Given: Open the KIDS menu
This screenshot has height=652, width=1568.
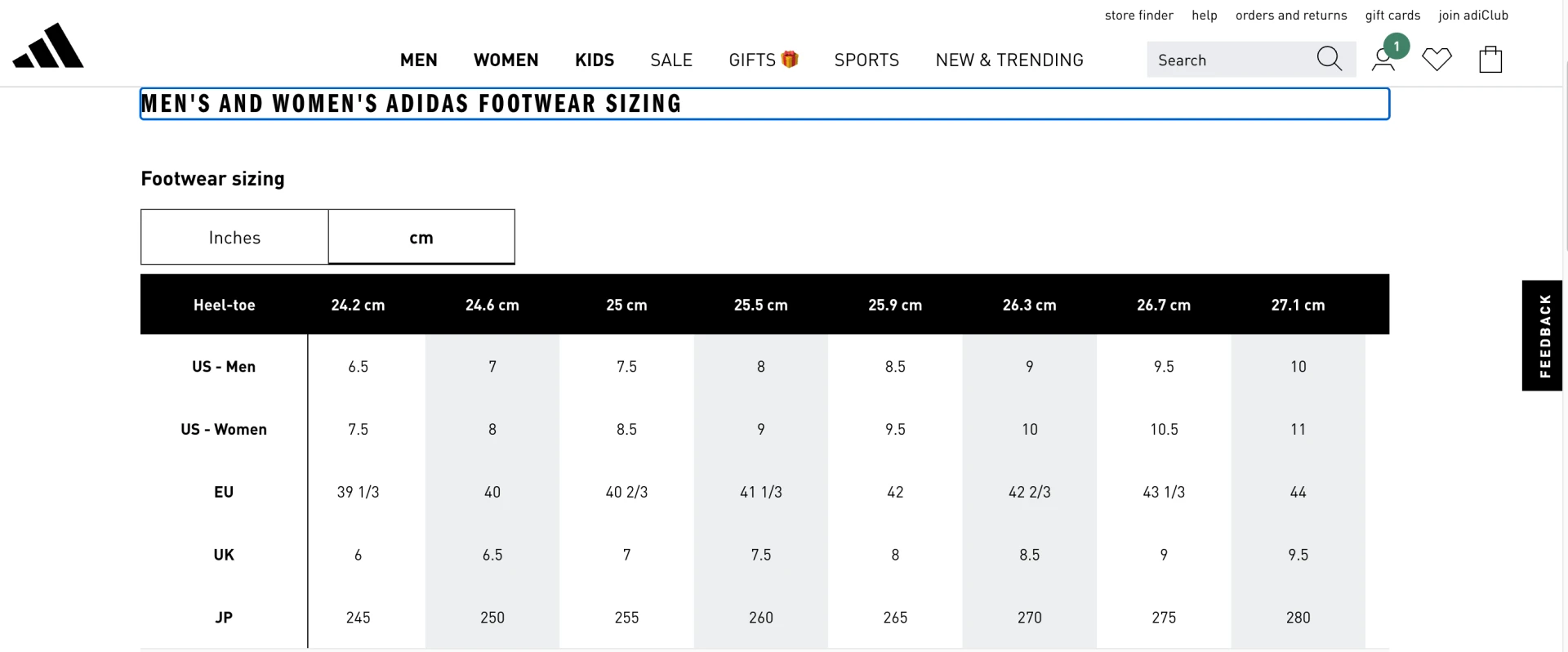Looking at the screenshot, I should coord(595,60).
